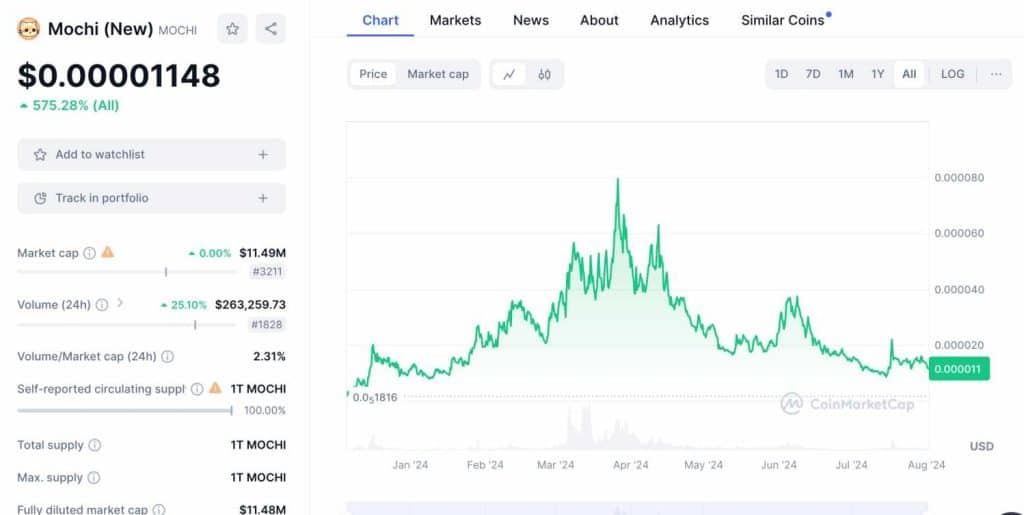Screen dimensions: 1024x515
Task: Open the Chart tab
Action: click(x=380, y=20)
